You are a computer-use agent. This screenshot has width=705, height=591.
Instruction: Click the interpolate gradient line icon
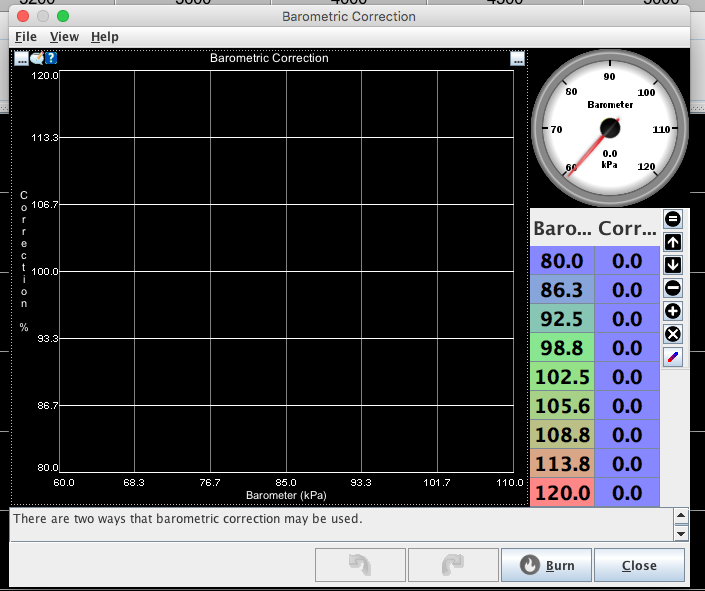point(673,357)
